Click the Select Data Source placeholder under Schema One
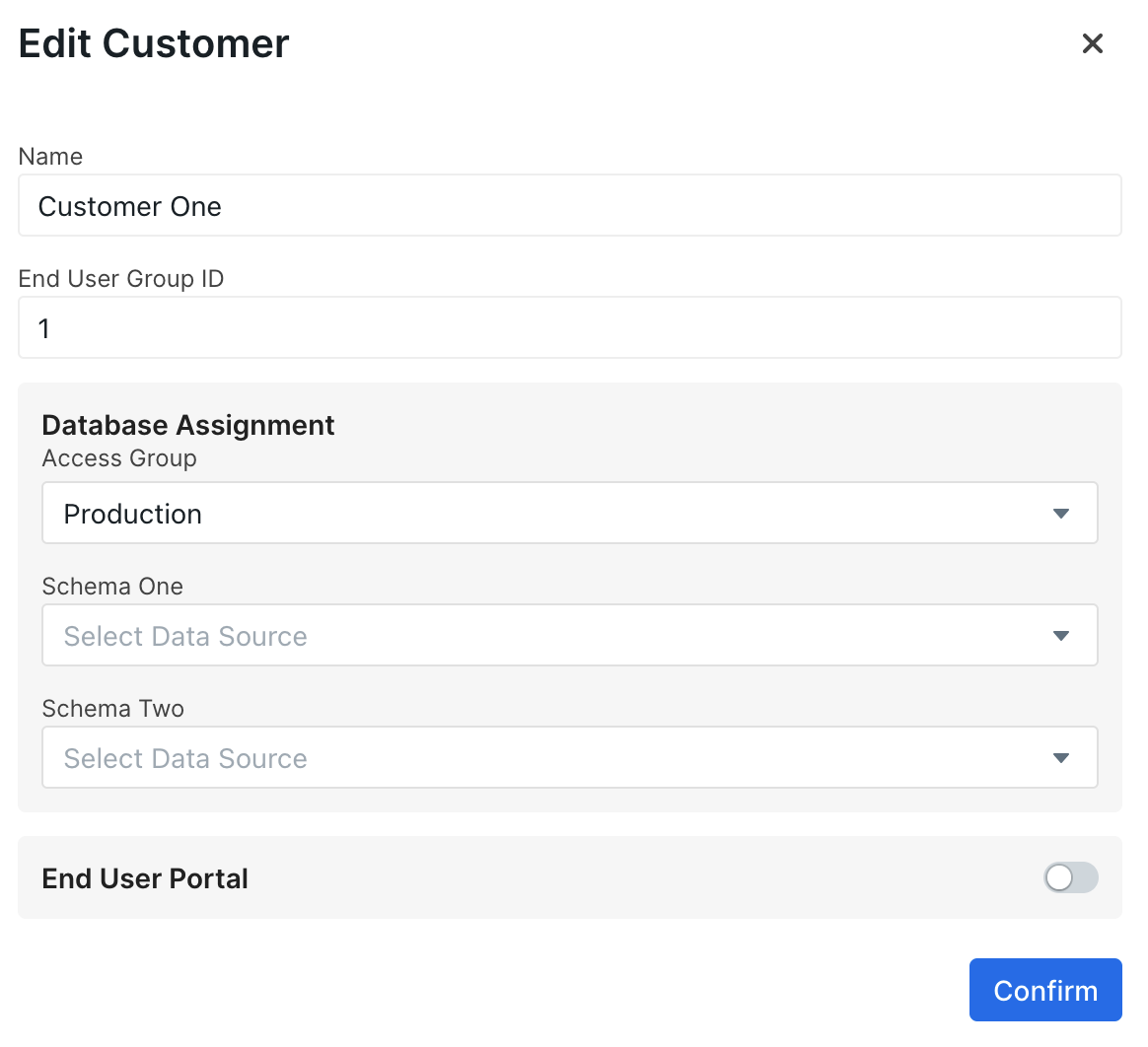Image resolution: width=1148 pixels, height=1047 pixels. (x=184, y=635)
